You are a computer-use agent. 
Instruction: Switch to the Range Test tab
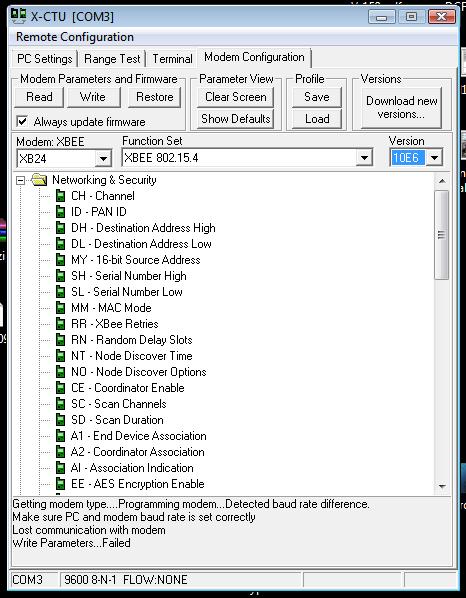112,59
